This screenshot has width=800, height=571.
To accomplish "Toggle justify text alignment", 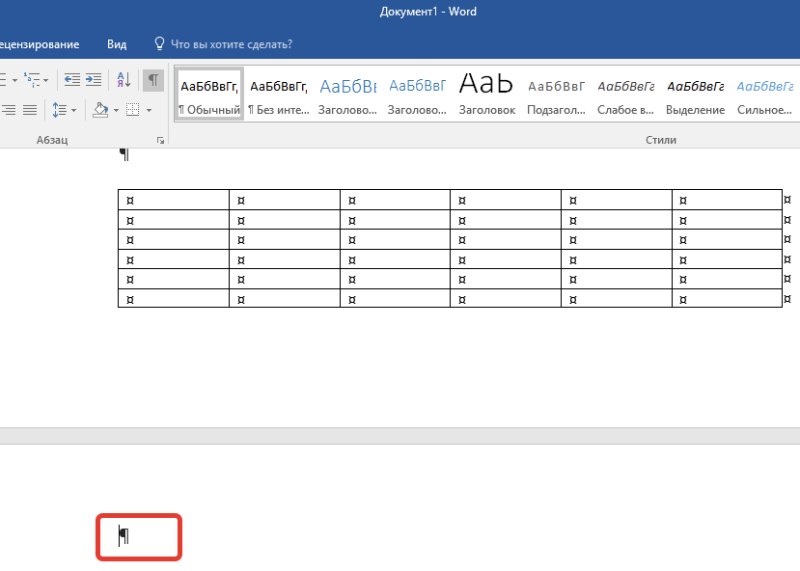I will pos(30,109).
